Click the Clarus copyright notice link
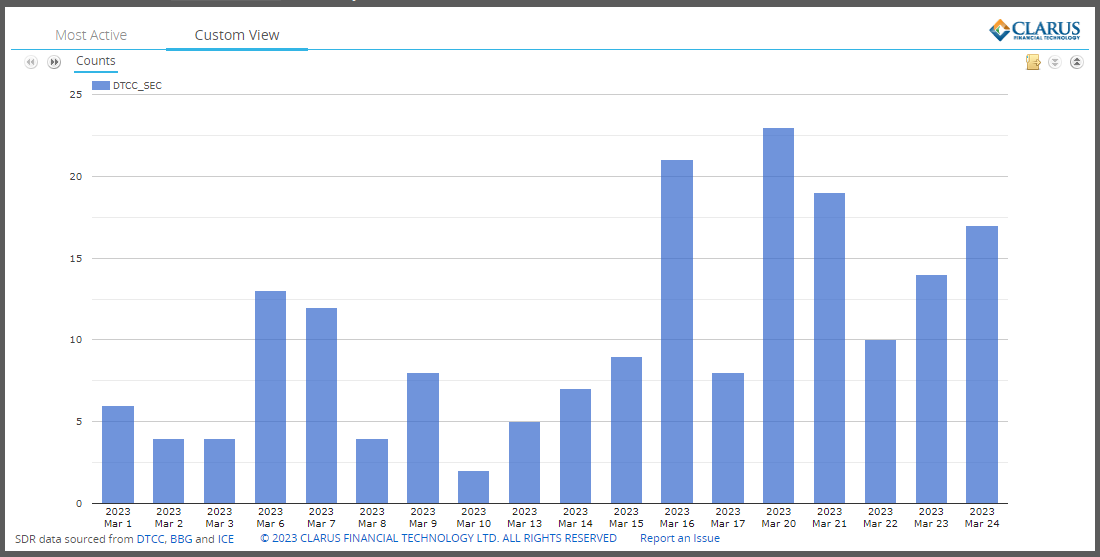 pyautogui.click(x=438, y=538)
